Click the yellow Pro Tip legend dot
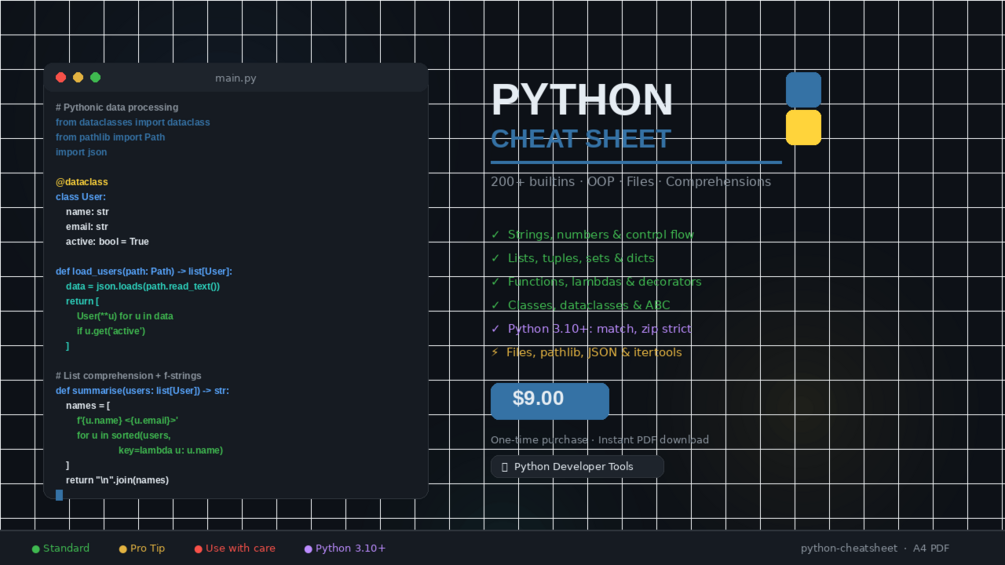This screenshot has width=1005, height=565. click(x=123, y=549)
